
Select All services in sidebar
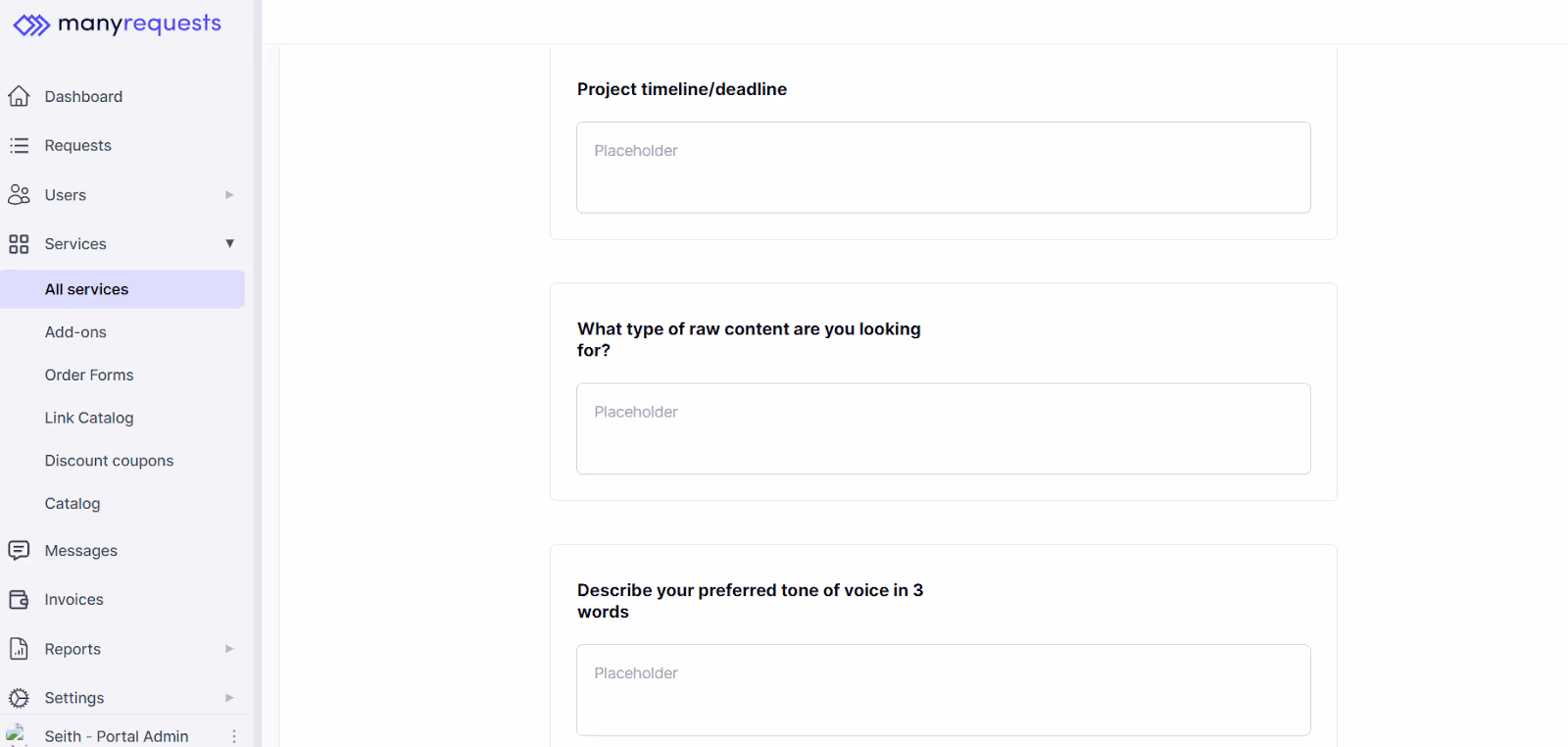coord(122,289)
